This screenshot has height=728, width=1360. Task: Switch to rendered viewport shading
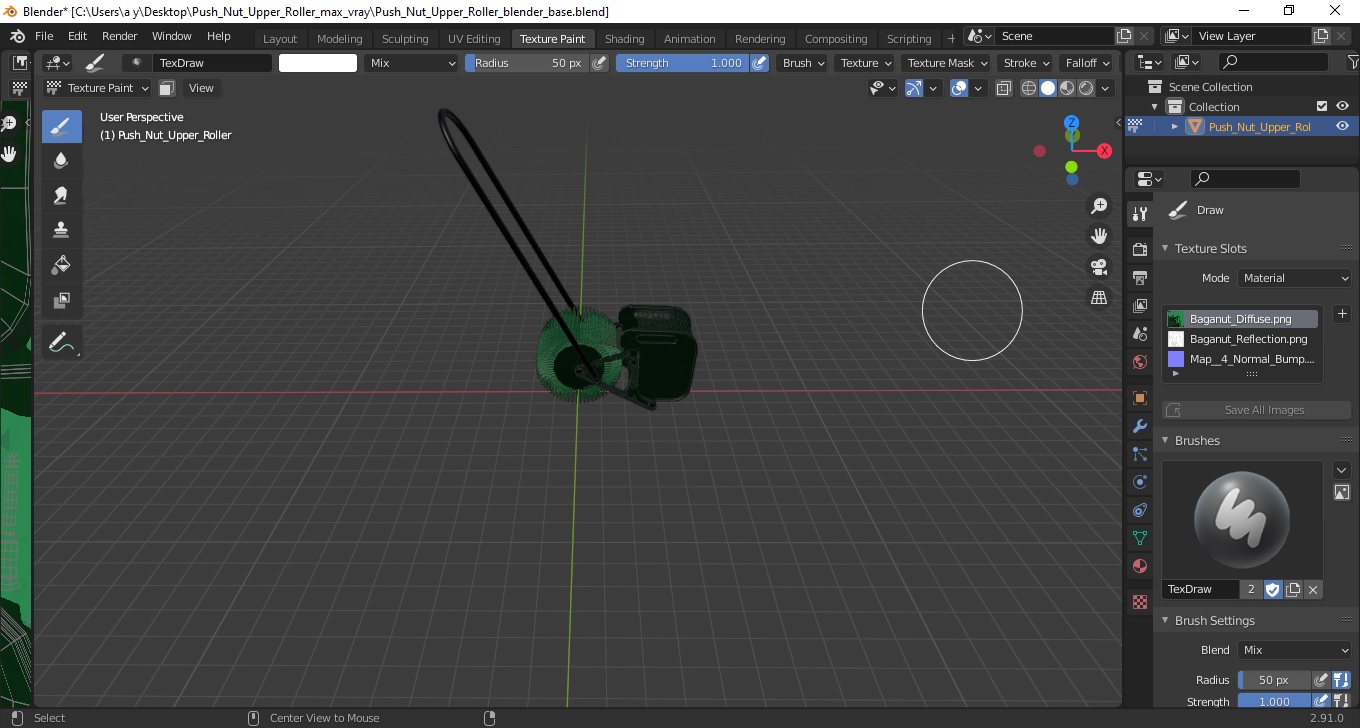pos(1086,88)
